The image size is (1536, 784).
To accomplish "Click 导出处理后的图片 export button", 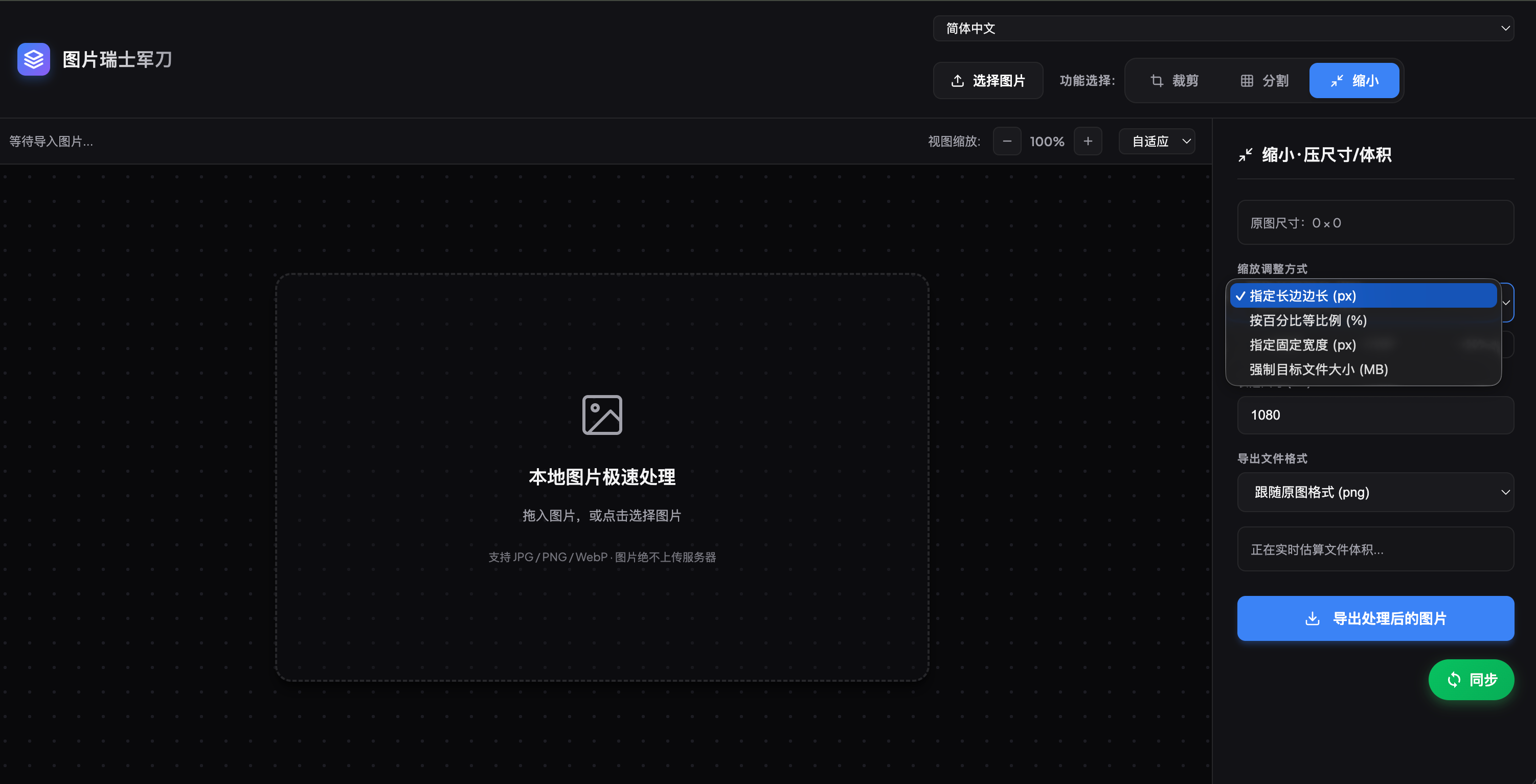I will tap(1375, 618).
